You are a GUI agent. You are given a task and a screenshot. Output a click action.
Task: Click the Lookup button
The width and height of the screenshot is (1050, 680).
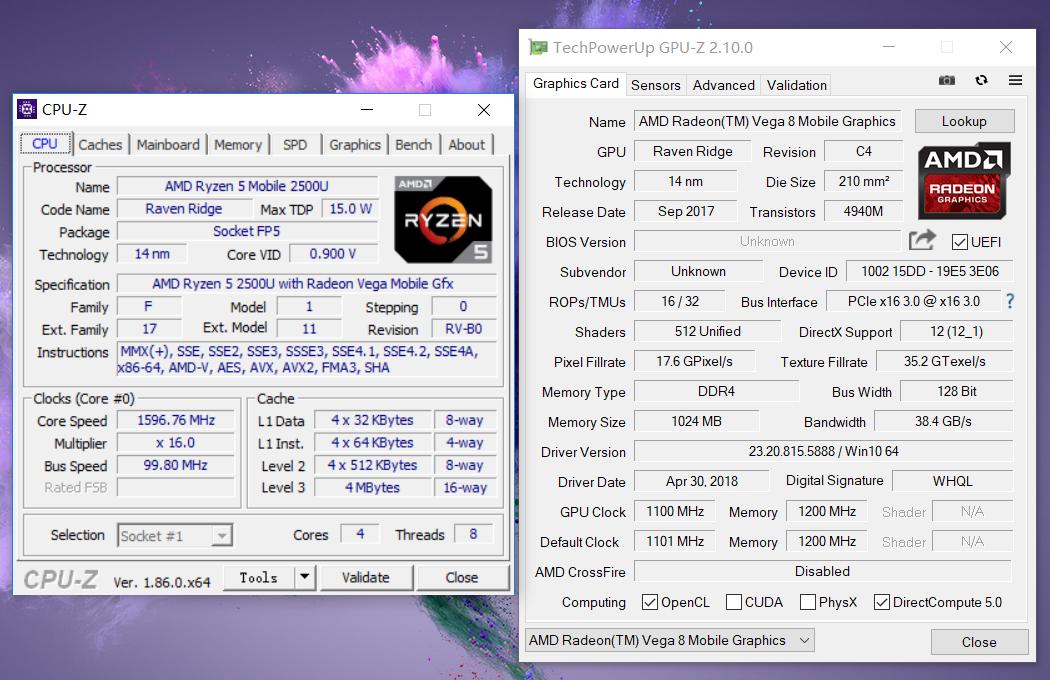pos(964,120)
